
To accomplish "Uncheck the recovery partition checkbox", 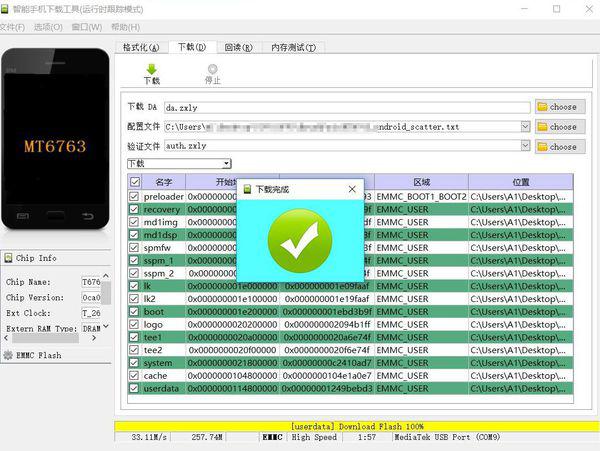I will tap(135, 210).
